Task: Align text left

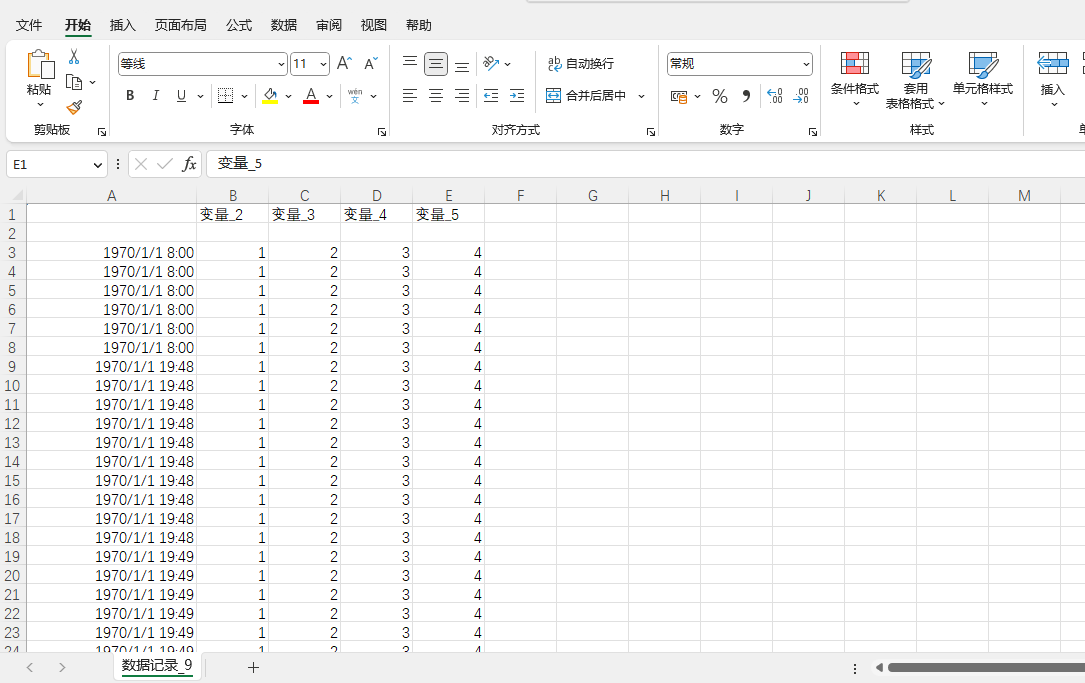Action: tap(410, 95)
